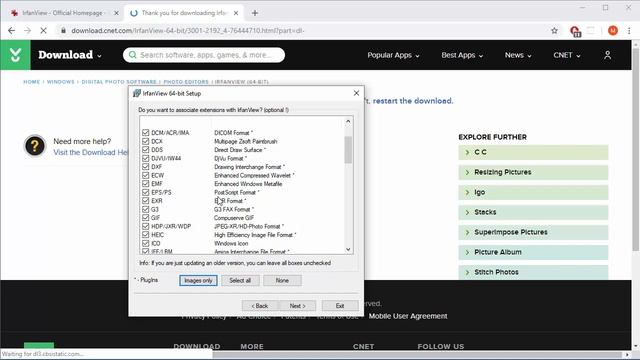Open the Chrome three-dot menu

(629, 31)
